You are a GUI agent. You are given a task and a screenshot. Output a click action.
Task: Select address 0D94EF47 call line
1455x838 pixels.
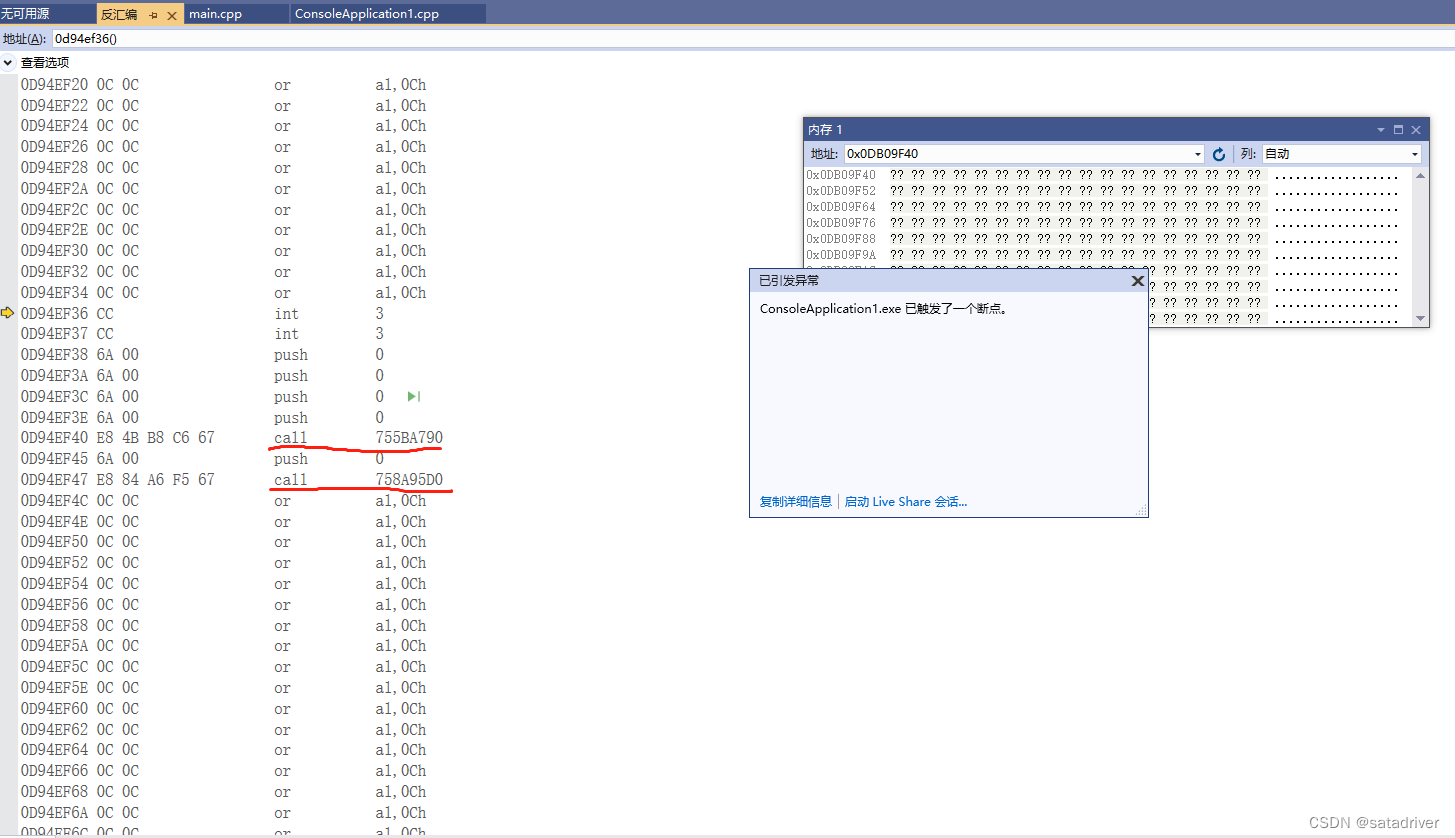coord(232,480)
